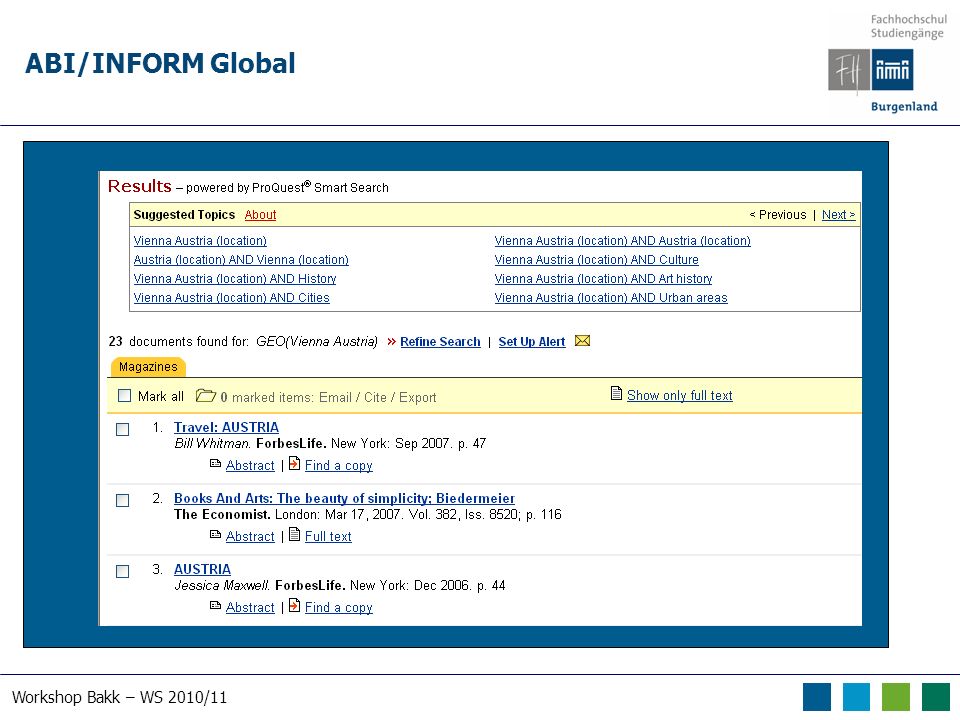Open Books And Arts: The beauty of simplicity article
This screenshot has height=720, width=960.
point(344,498)
